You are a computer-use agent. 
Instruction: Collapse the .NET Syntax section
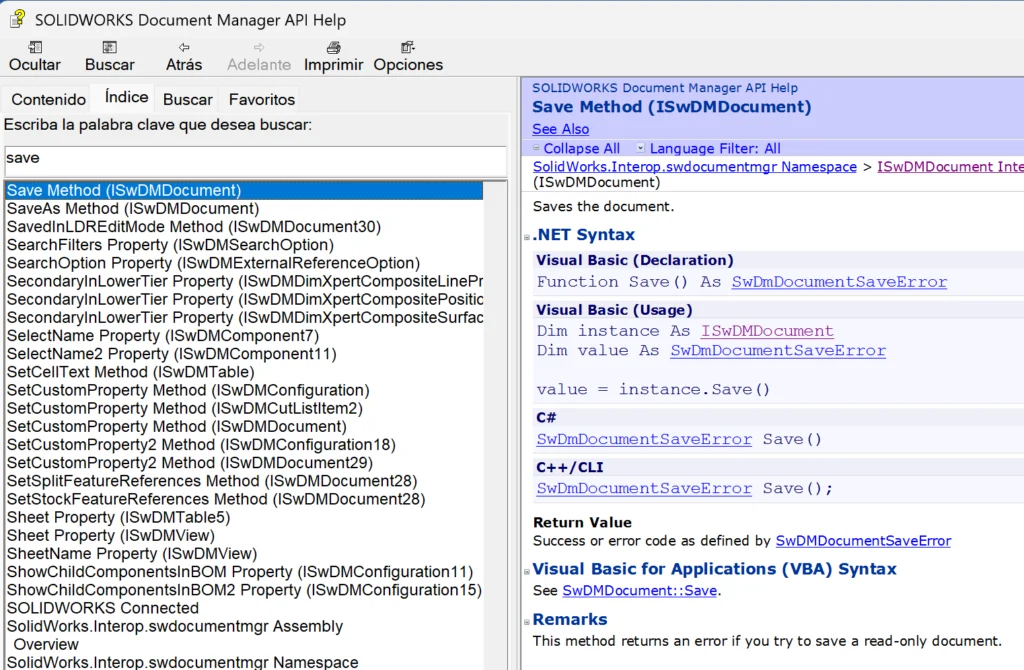(x=526, y=236)
